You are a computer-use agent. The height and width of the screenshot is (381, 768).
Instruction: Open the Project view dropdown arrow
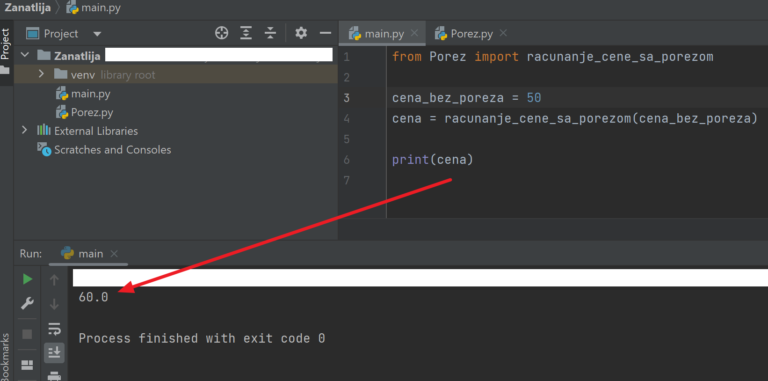point(97,34)
